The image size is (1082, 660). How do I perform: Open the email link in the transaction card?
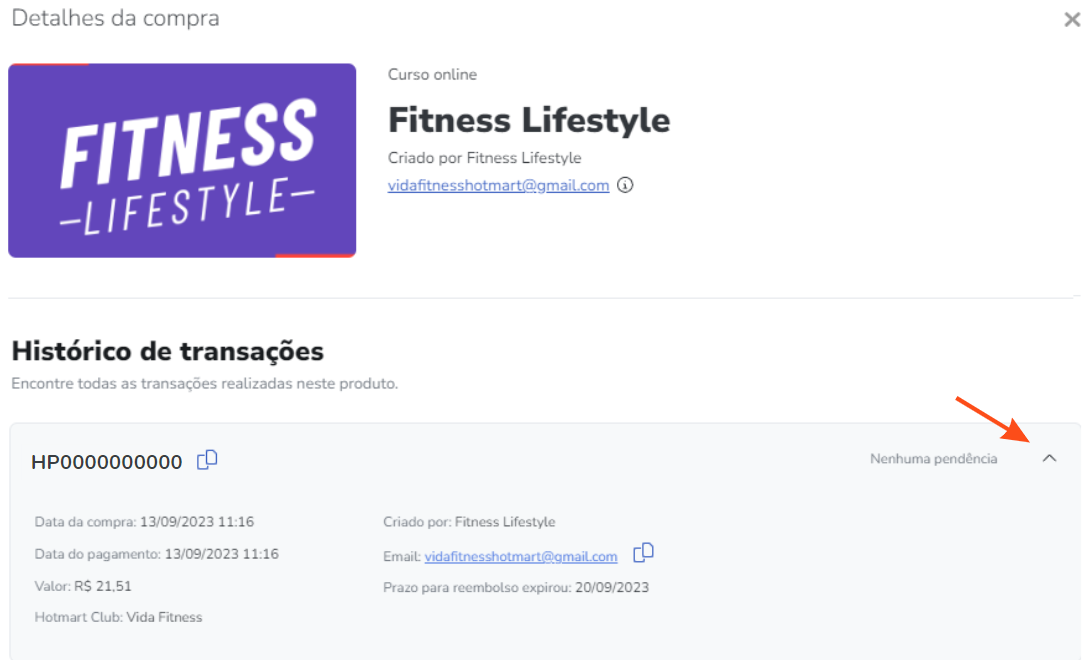tap(520, 556)
